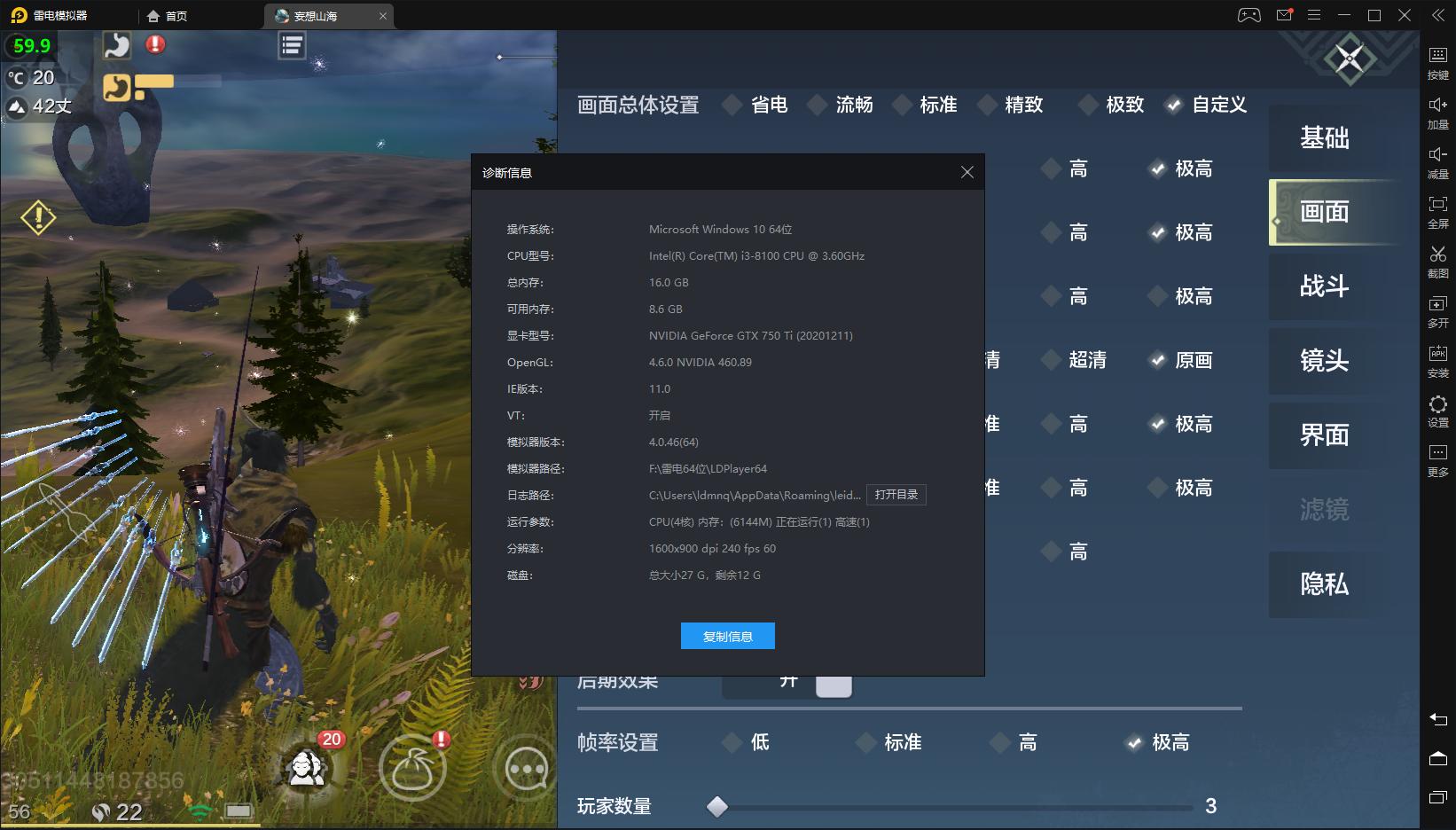Screen dimensions: 1456x830
Task: Open the bag inventory icon in the game
Action: click(x=412, y=768)
